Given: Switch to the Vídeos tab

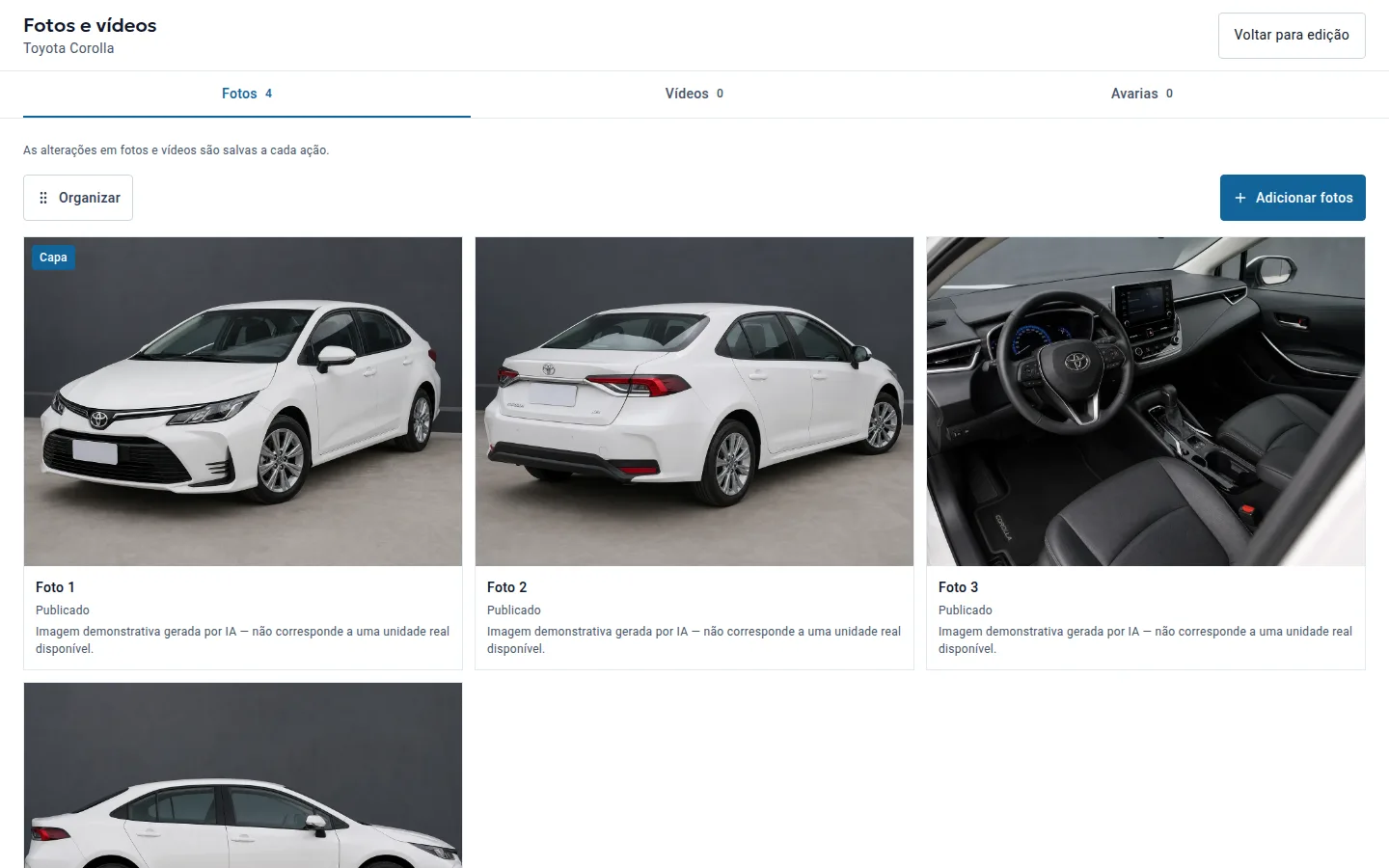Looking at the screenshot, I should [x=694, y=94].
